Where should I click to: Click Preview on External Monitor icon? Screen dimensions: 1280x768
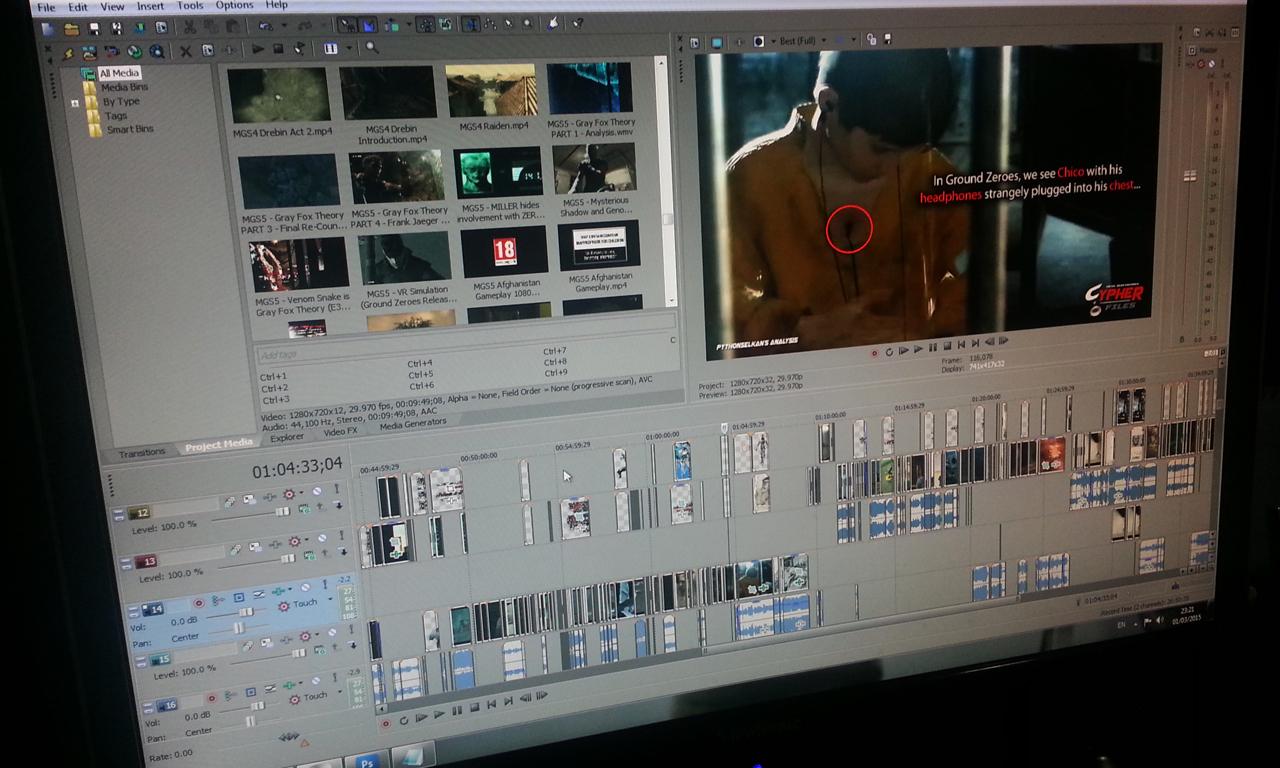pos(717,42)
